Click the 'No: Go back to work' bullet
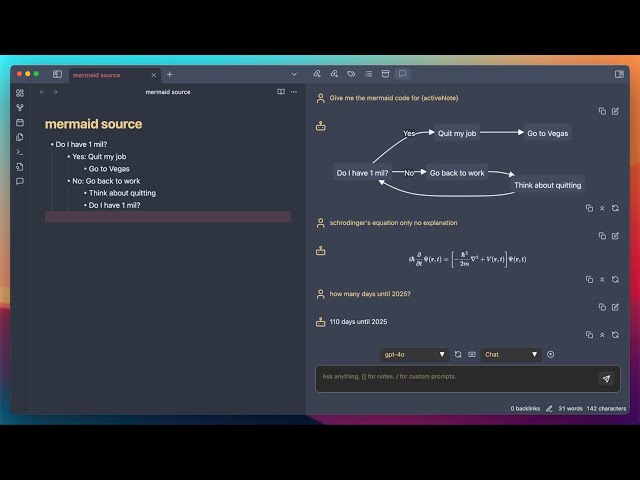Viewport: 640px width, 480px height. coord(106,181)
